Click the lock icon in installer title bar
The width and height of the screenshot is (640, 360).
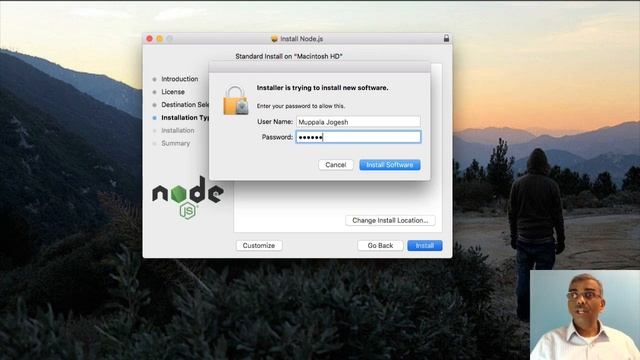446,38
